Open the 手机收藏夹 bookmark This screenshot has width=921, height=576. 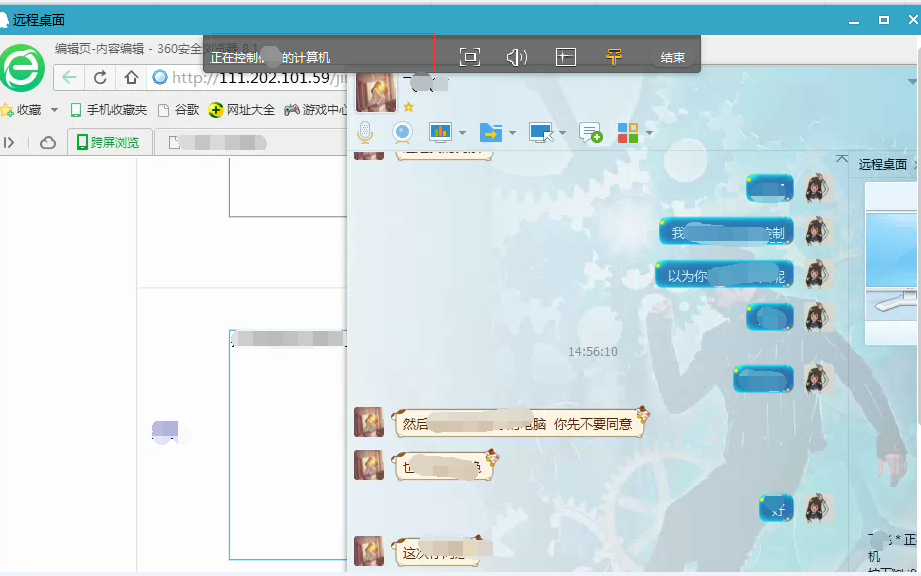pos(109,110)
